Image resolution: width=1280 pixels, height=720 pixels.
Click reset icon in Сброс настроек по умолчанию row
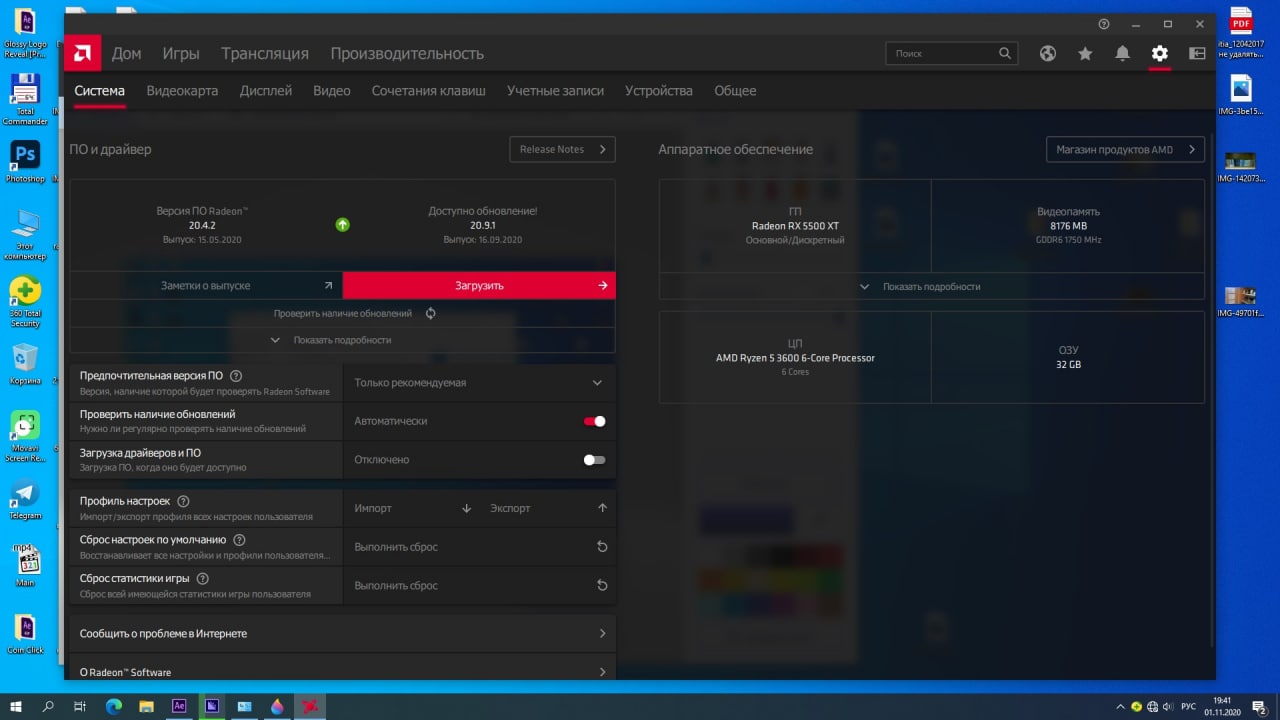click(x=602, y=547)
